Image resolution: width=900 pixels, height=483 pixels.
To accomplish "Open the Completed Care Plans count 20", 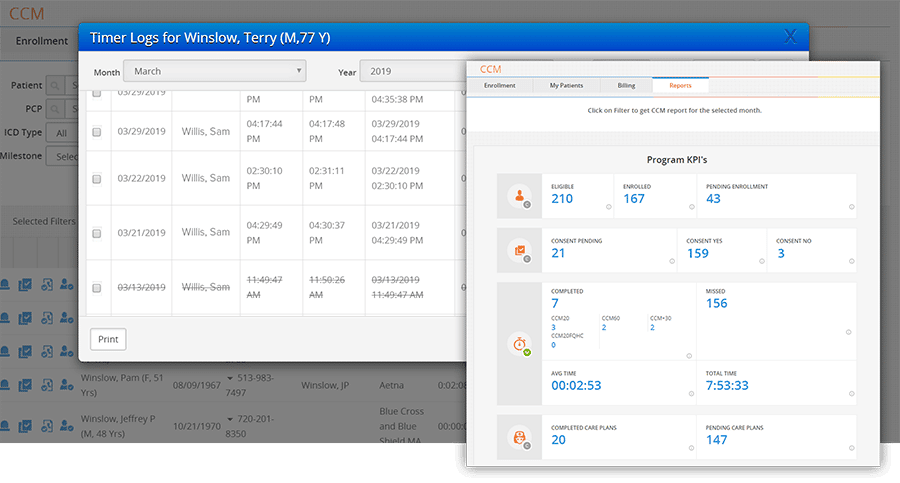I will click(x=558, y=440).
